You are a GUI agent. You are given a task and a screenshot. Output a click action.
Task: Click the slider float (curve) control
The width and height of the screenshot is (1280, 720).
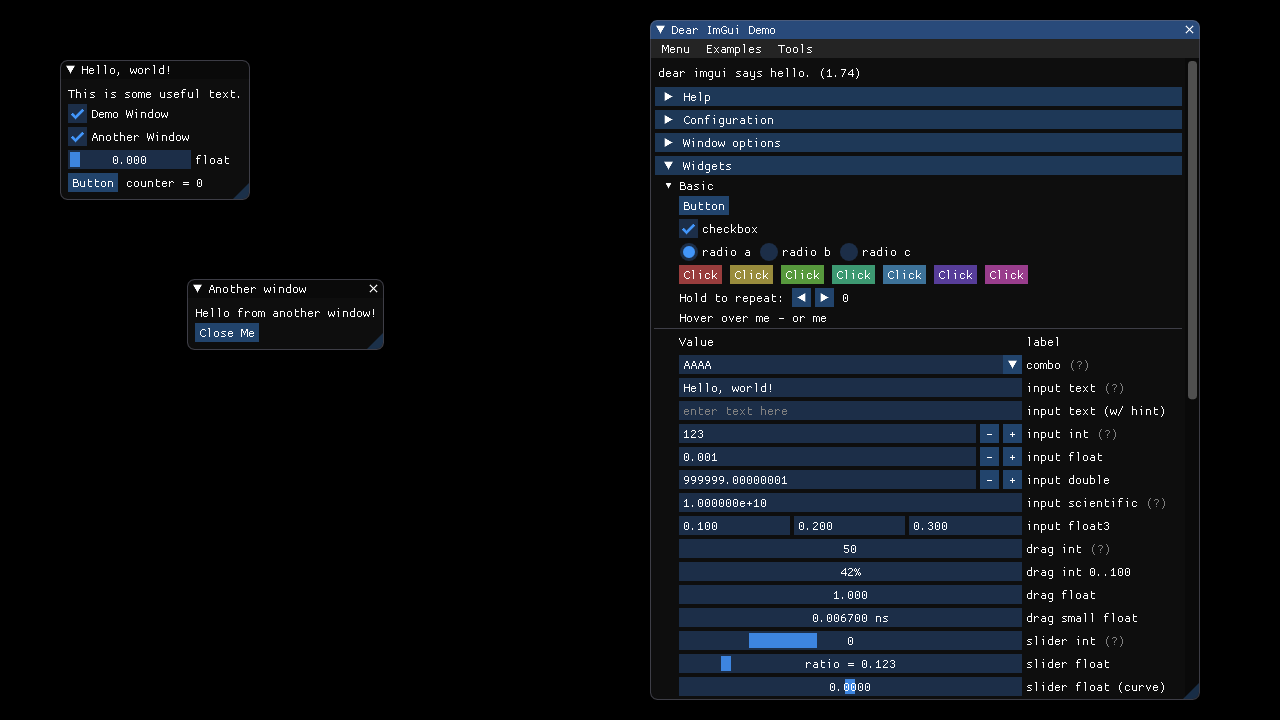850,687
